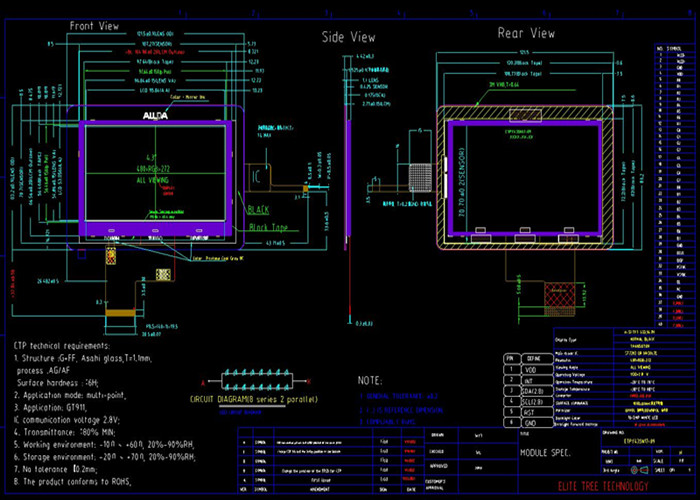This screenshot has height=500, width=700.
Task: Select the orange connector pad below the front view
Action: (161, 272)
